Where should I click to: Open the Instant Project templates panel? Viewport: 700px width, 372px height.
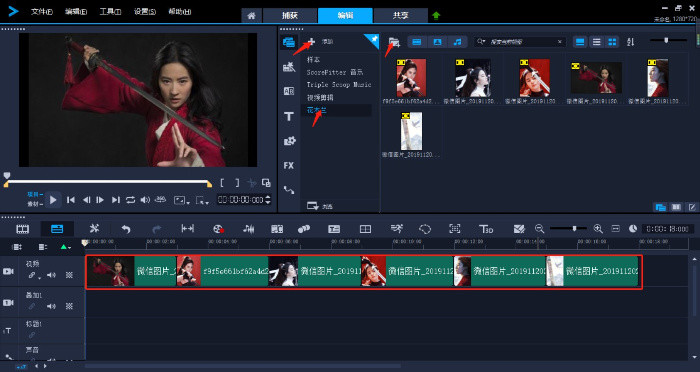tap(289, 67)
